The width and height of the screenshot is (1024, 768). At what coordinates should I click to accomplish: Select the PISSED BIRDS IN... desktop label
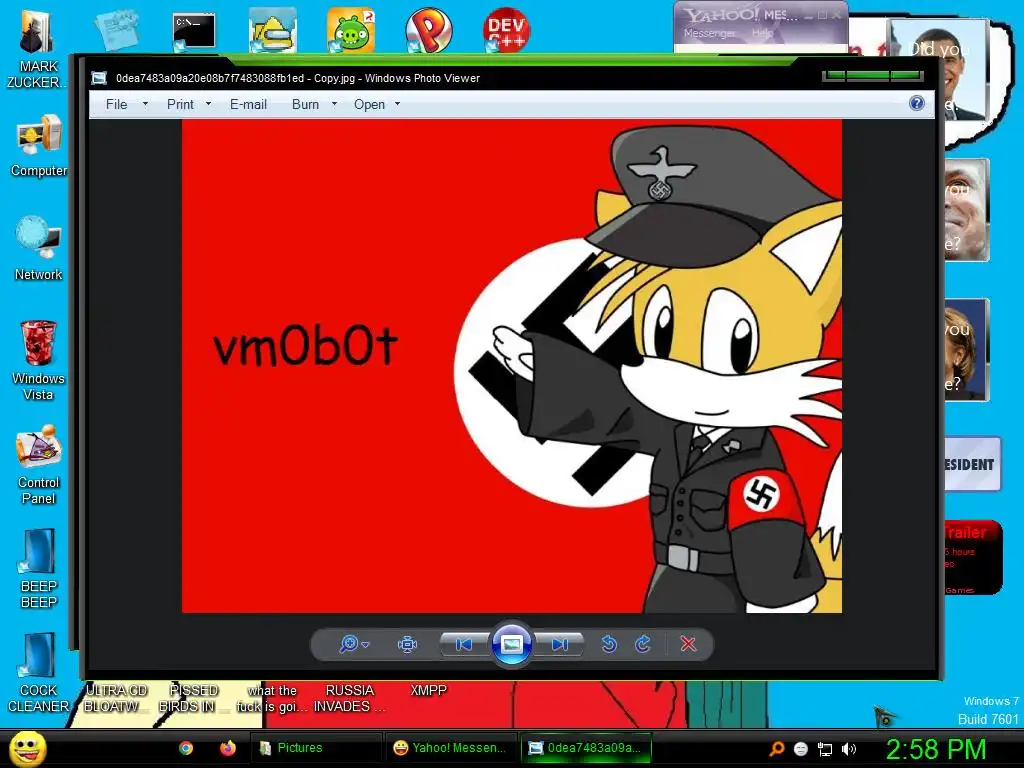coord(193,698)
